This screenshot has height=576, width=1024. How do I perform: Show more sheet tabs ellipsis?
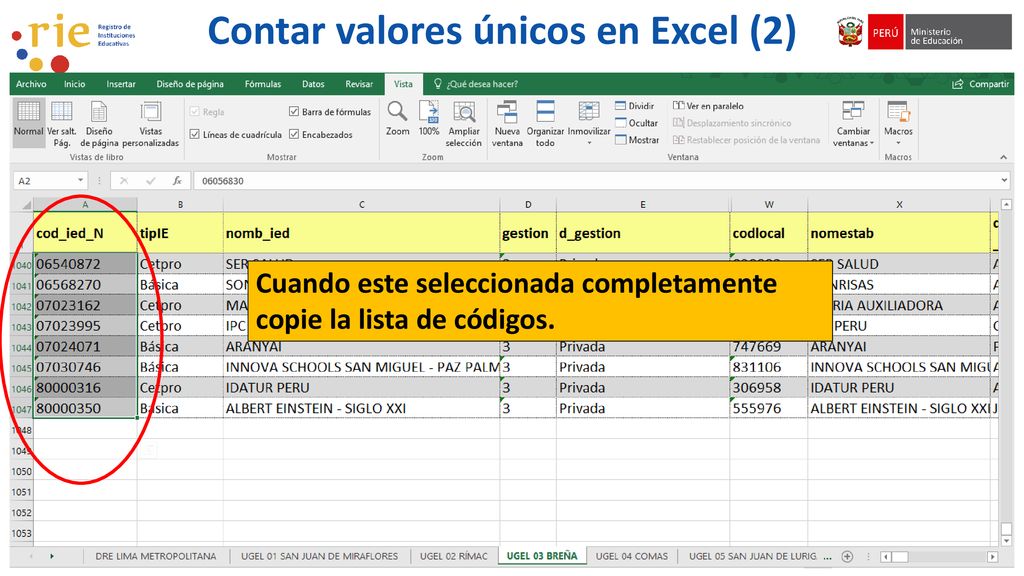tap(828, 557)
